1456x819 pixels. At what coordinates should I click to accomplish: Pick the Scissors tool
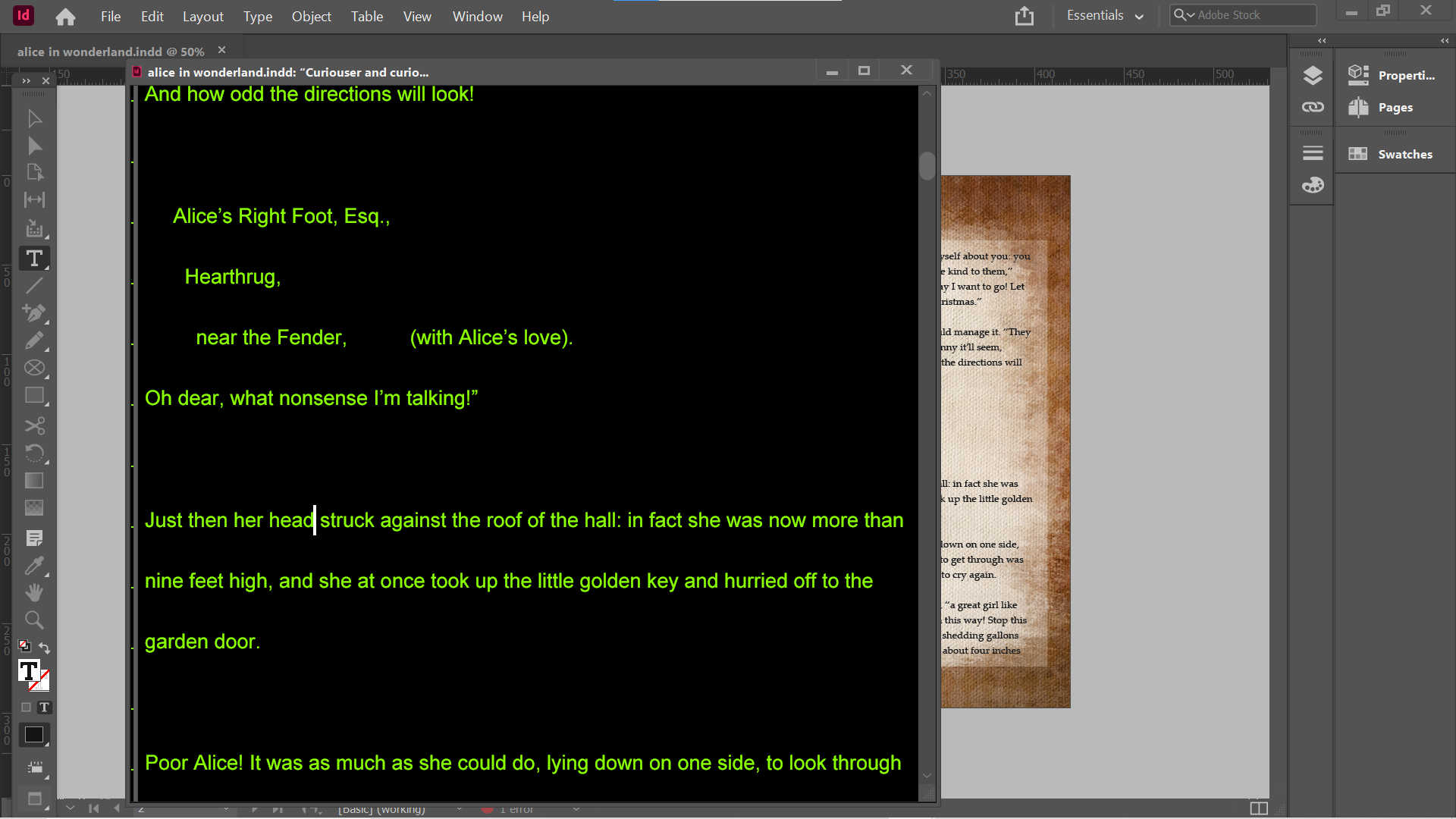coord(34,425)
